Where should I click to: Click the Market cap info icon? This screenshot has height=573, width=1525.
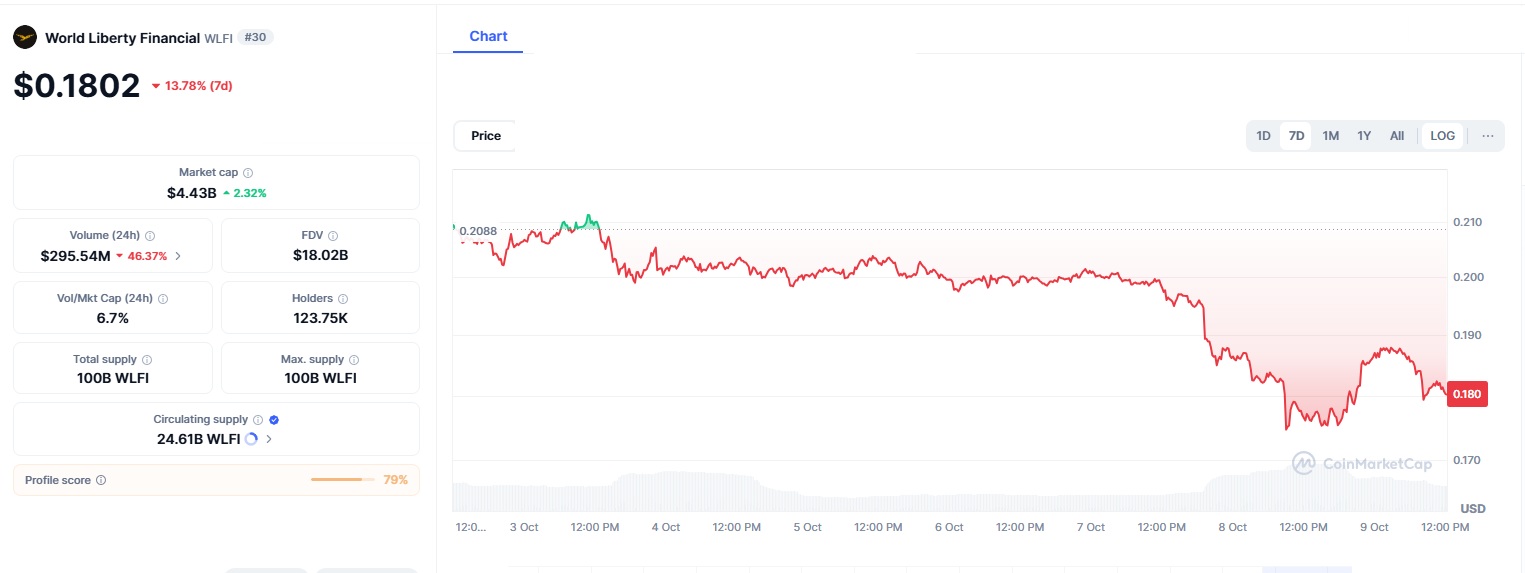[248, 173]
